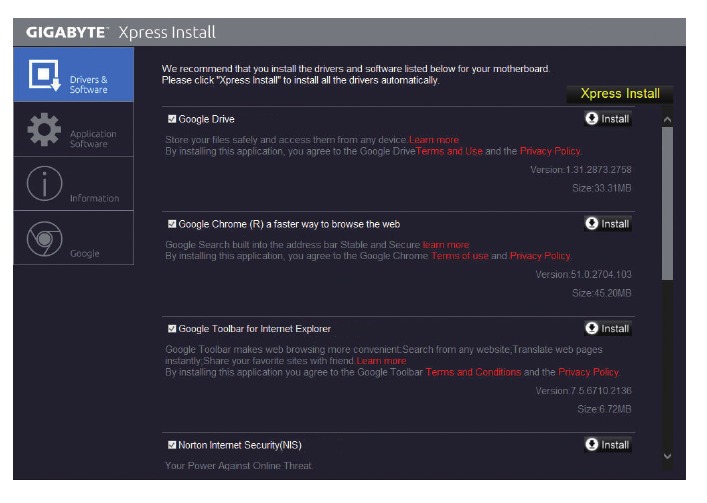Switch to the Information tab label
Viewport: 707px width, 503px height.
[x=94, y=198]
